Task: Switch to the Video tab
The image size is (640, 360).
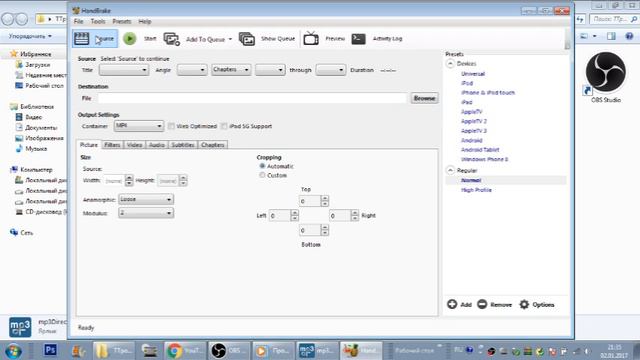Action: [134, 145]
